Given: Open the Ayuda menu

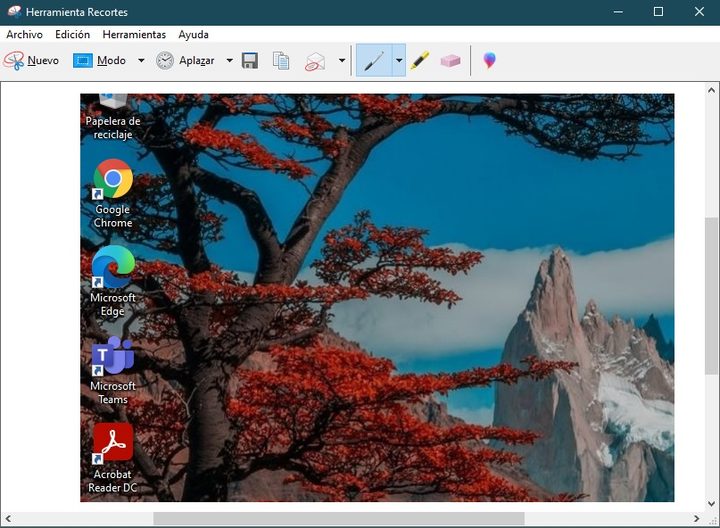Looking at the screenshot, I should (193, 34).
